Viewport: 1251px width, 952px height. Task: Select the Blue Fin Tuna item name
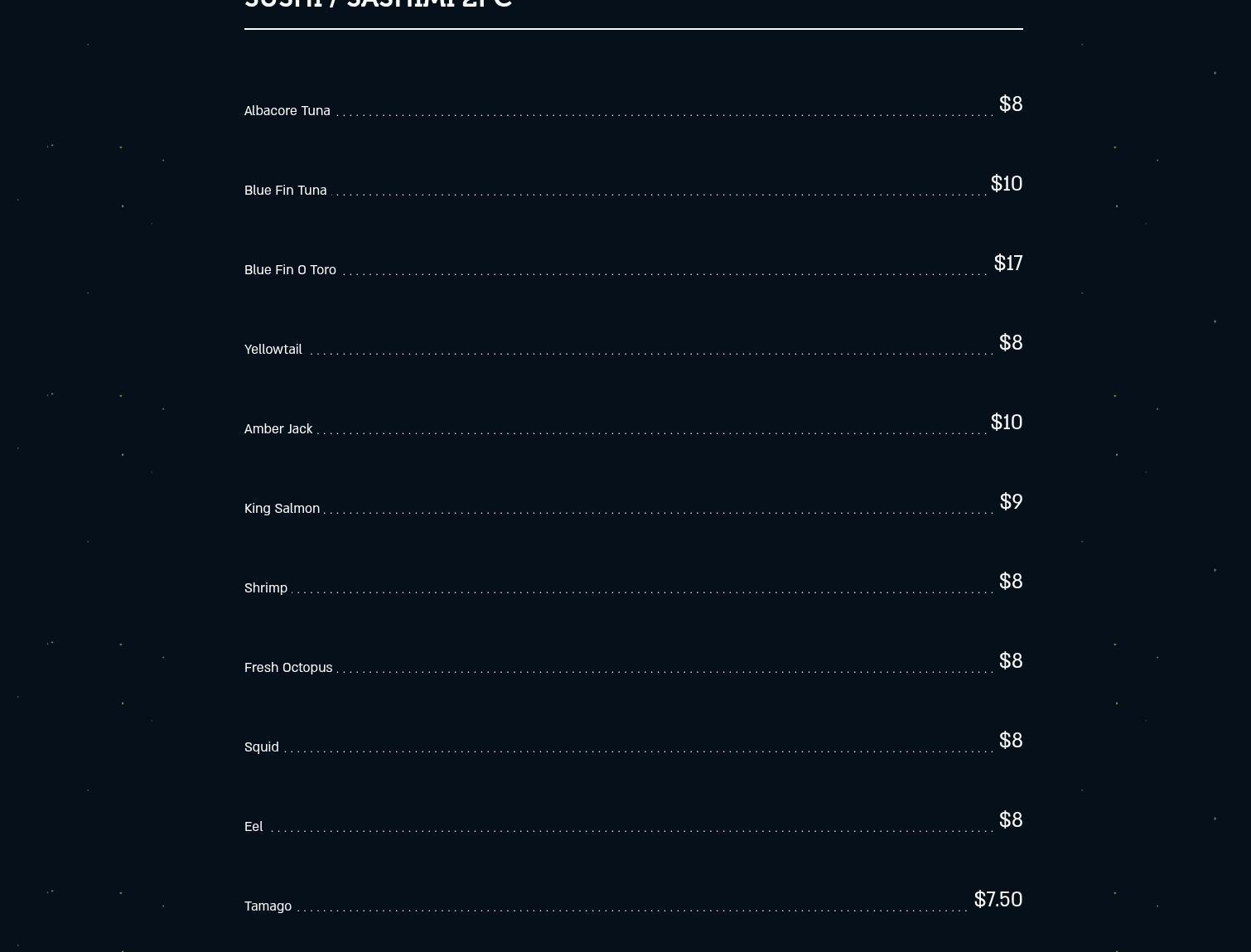point(285,190)
